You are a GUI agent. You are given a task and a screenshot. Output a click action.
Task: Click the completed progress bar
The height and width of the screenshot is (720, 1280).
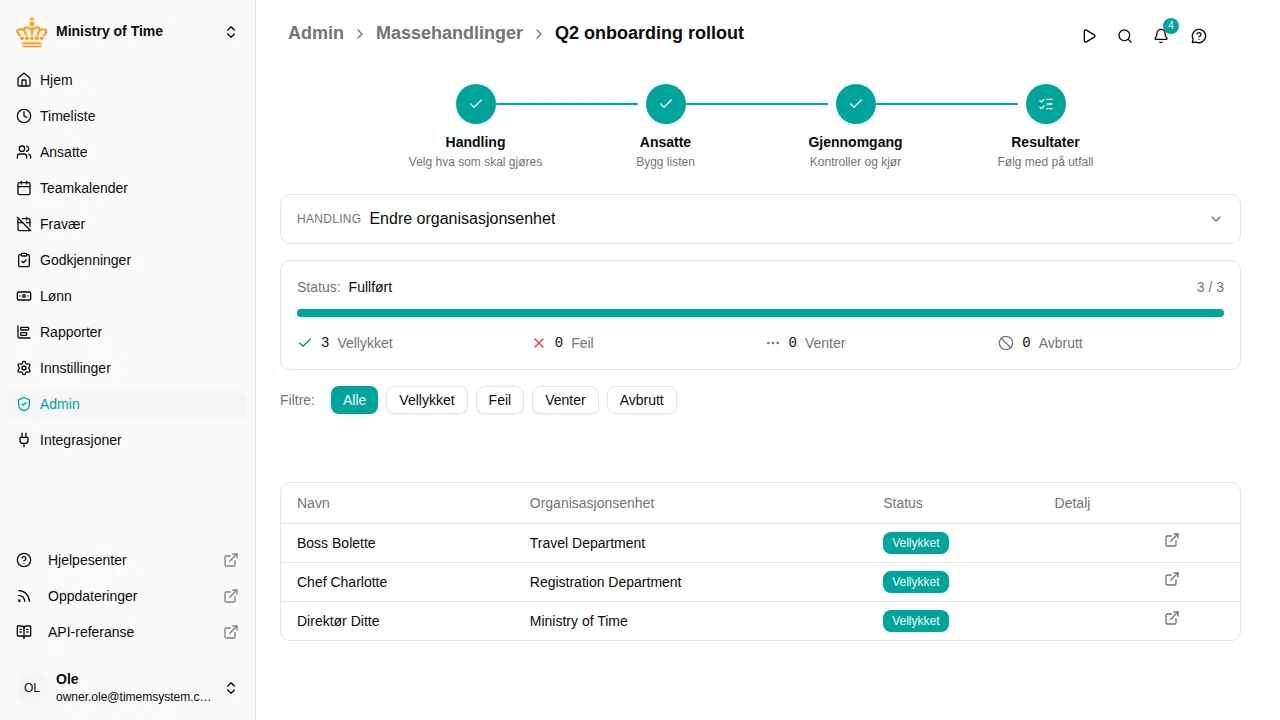click(x=760, y=313)
